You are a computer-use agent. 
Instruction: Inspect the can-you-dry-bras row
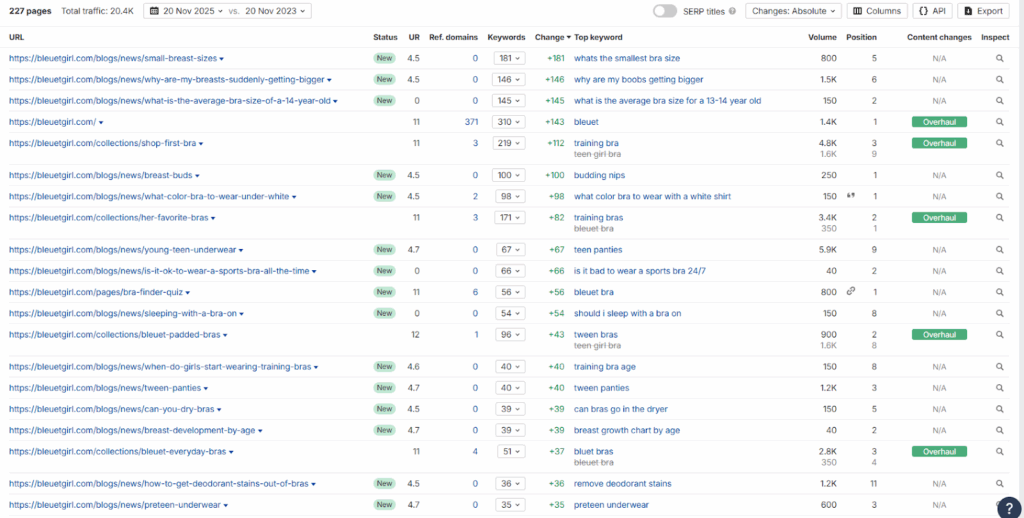coord(999,410)
